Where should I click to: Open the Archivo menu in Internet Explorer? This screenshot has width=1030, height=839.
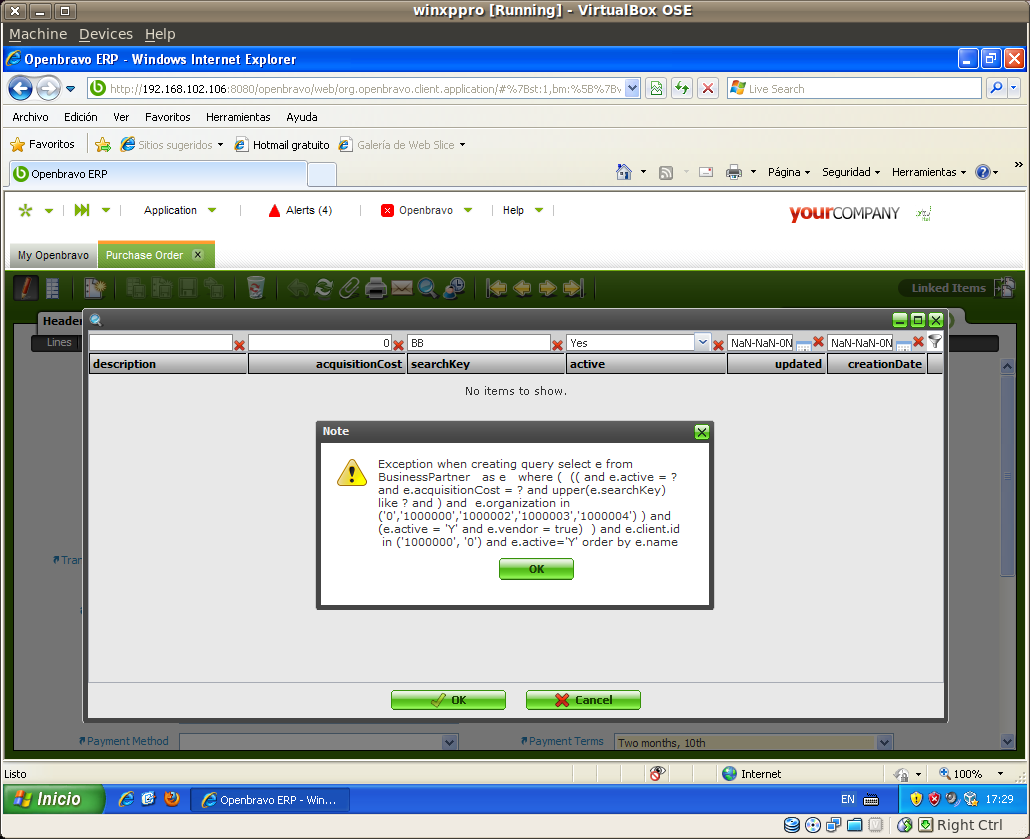click(x=30, y=117)
